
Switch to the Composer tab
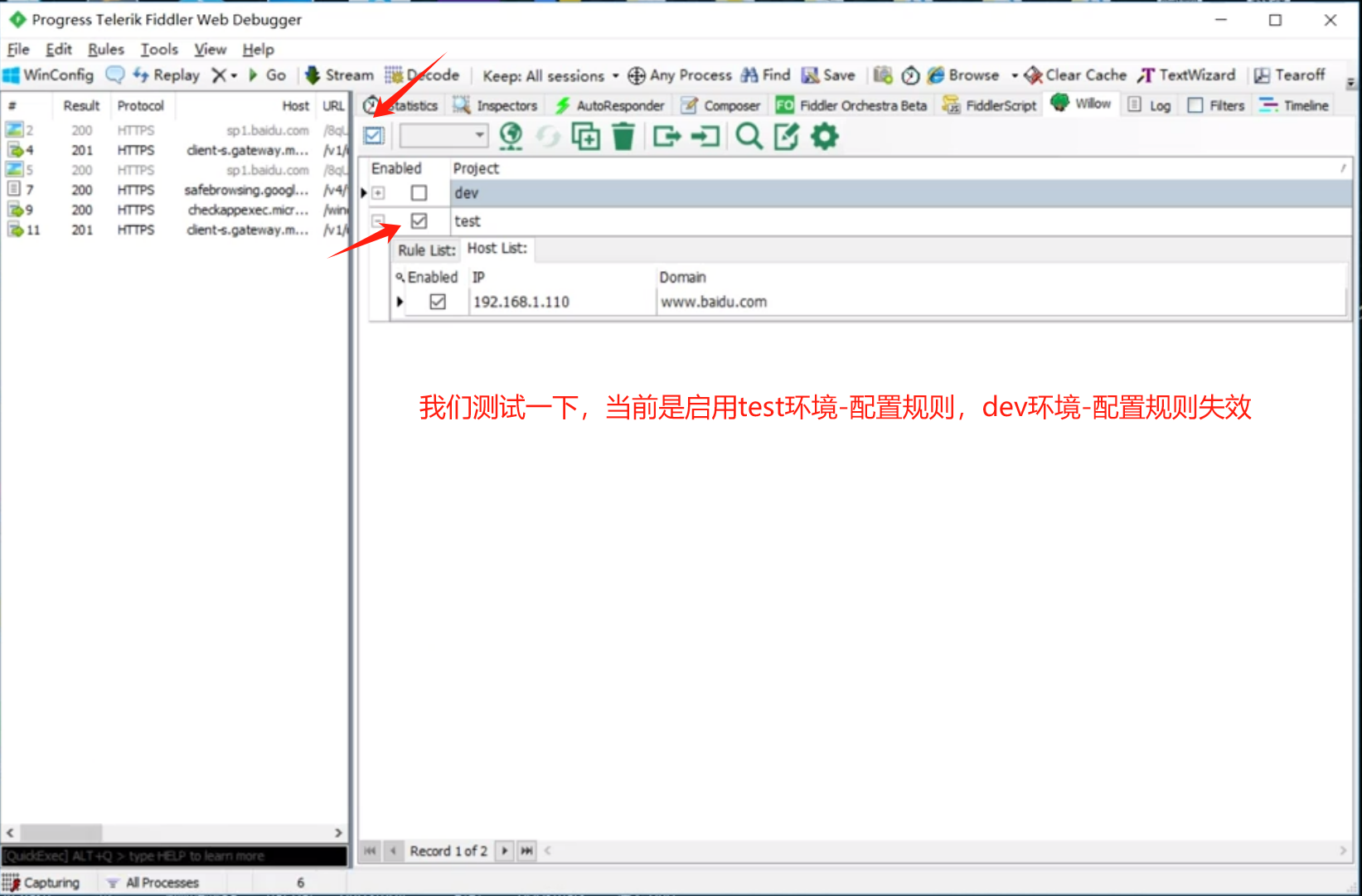pyautogui.click(x=721, y=106)
